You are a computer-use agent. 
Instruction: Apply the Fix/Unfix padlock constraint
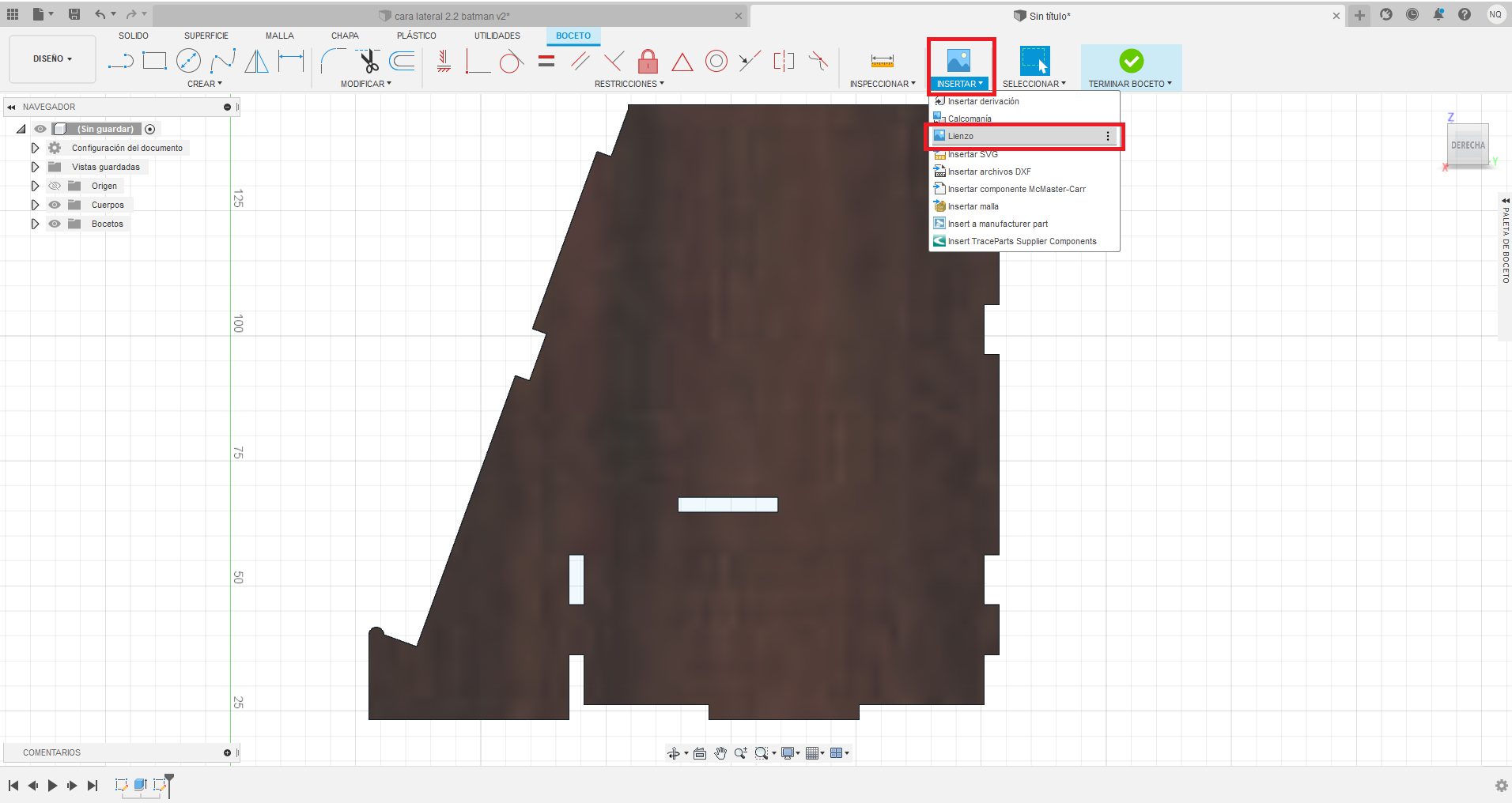coord(648,61)
